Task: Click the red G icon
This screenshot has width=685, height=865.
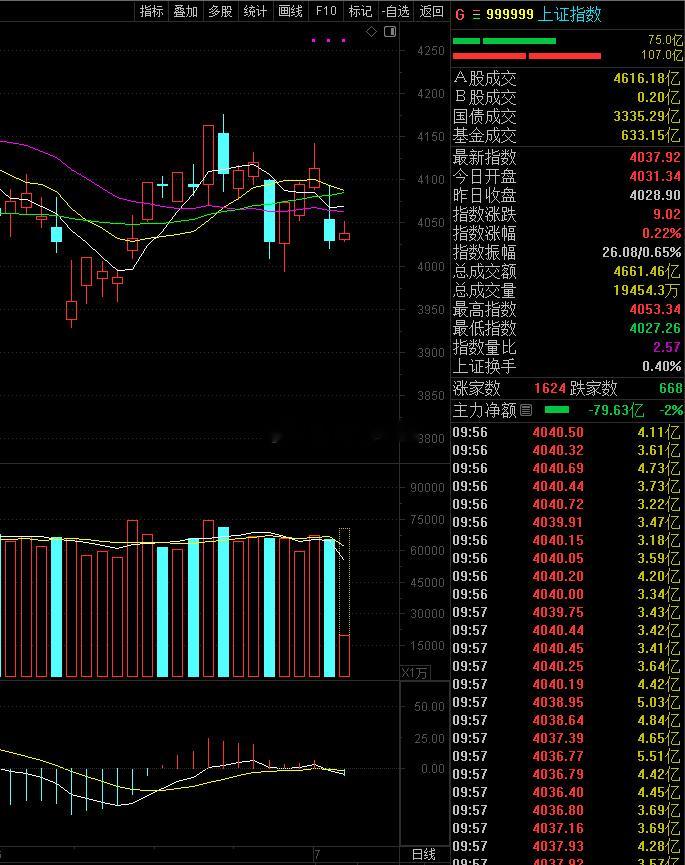Action: pyautogui.click(x=459, y=14)
